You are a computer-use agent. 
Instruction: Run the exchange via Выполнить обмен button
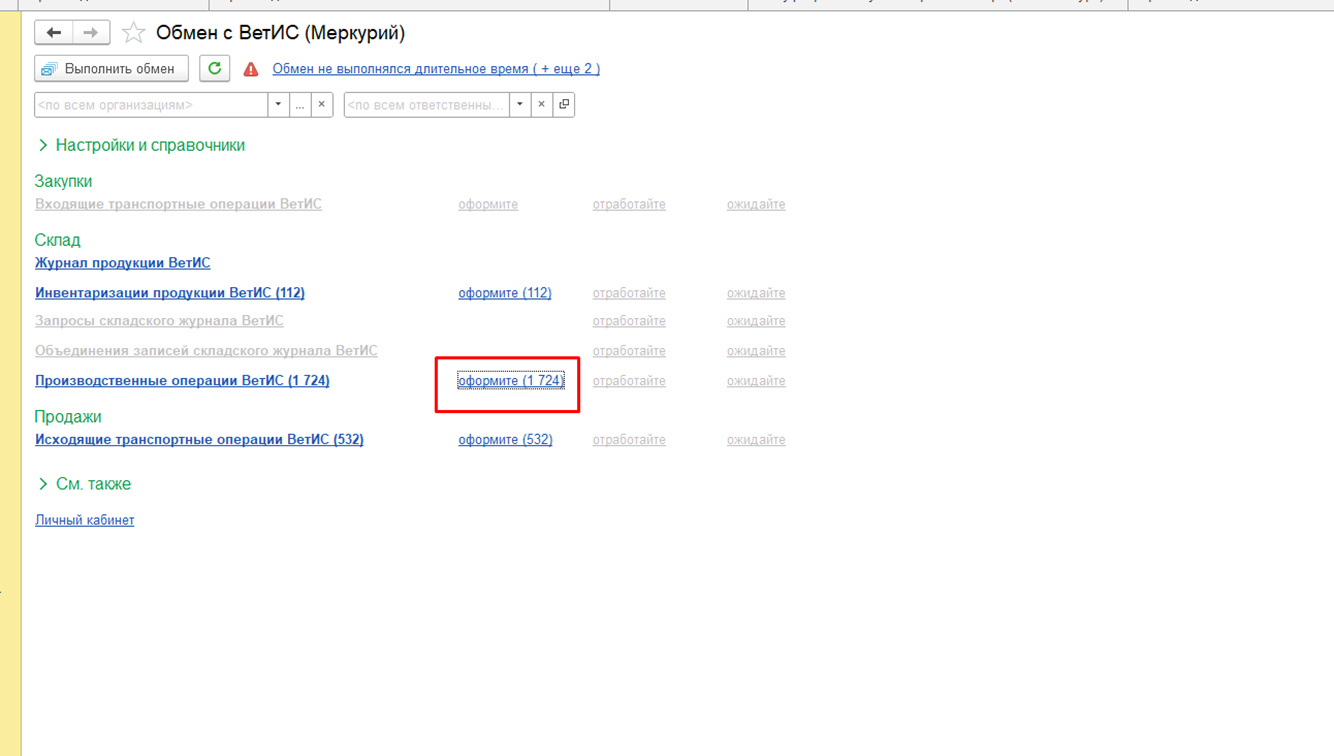point(111,68)
